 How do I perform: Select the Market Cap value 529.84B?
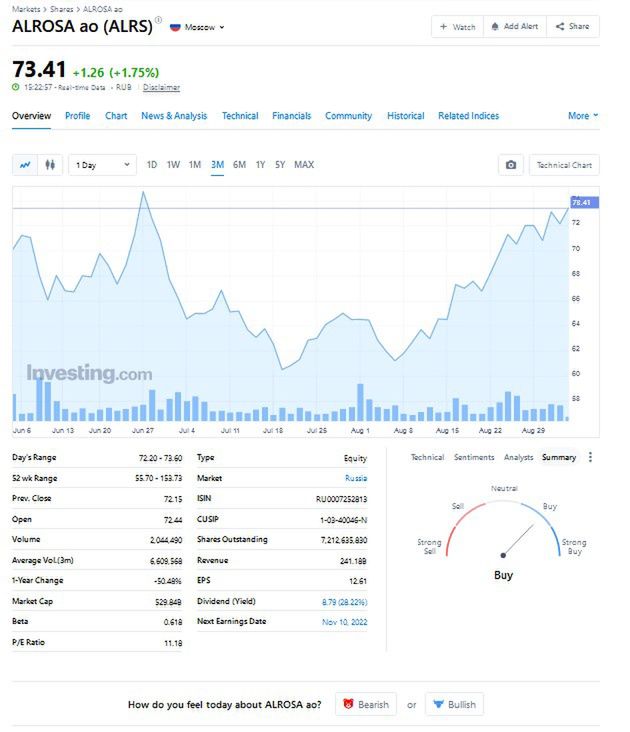click(x=168, y=602)
